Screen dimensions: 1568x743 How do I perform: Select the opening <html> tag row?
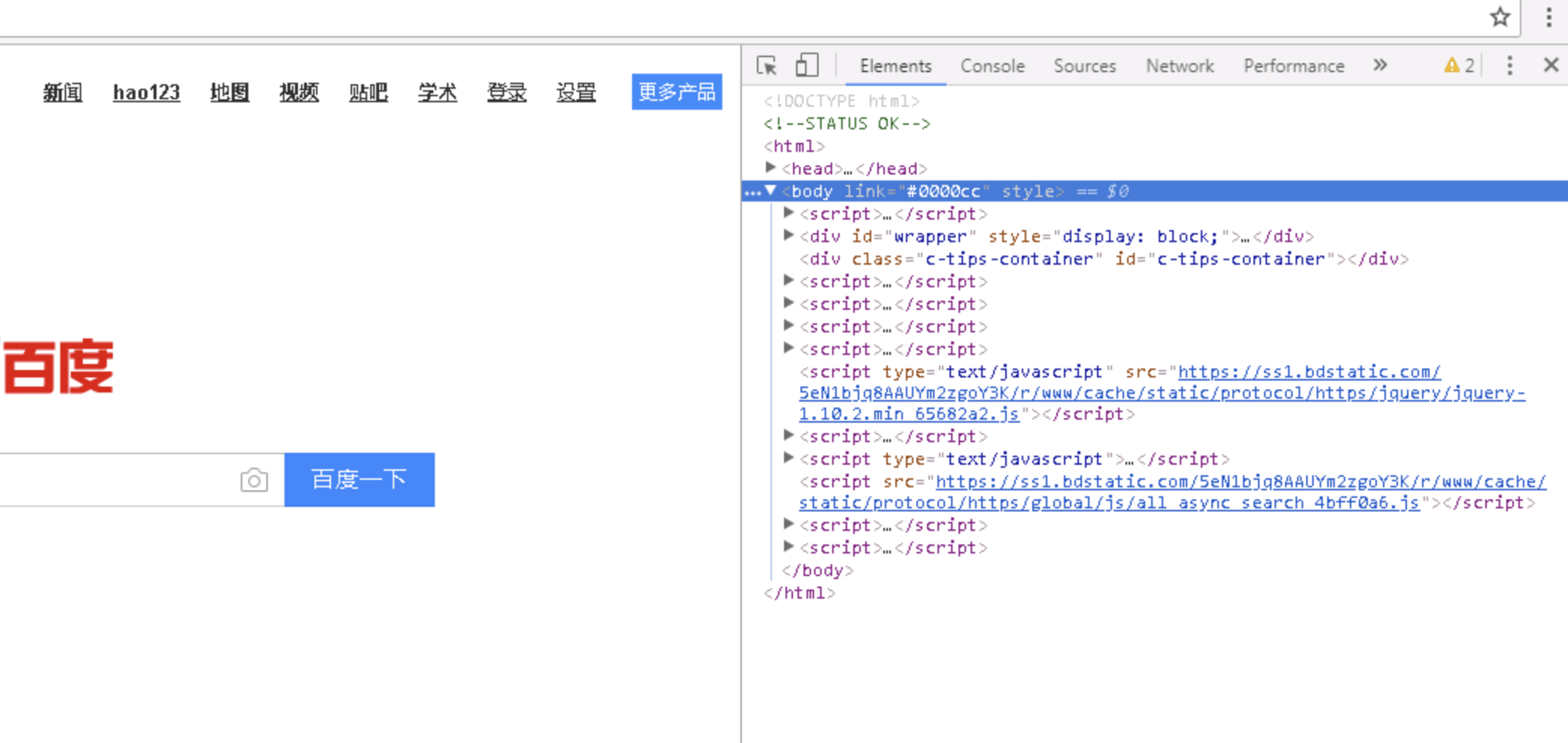(795, 146)
